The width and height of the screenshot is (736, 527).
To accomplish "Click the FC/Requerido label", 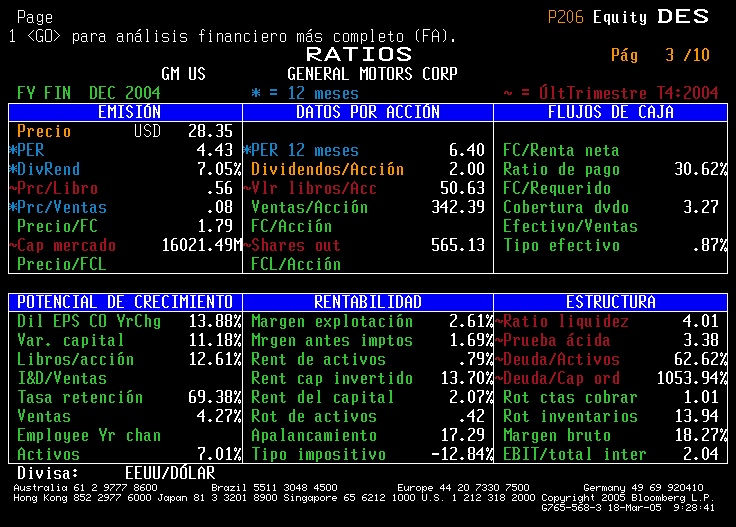I will pos(557,188).
